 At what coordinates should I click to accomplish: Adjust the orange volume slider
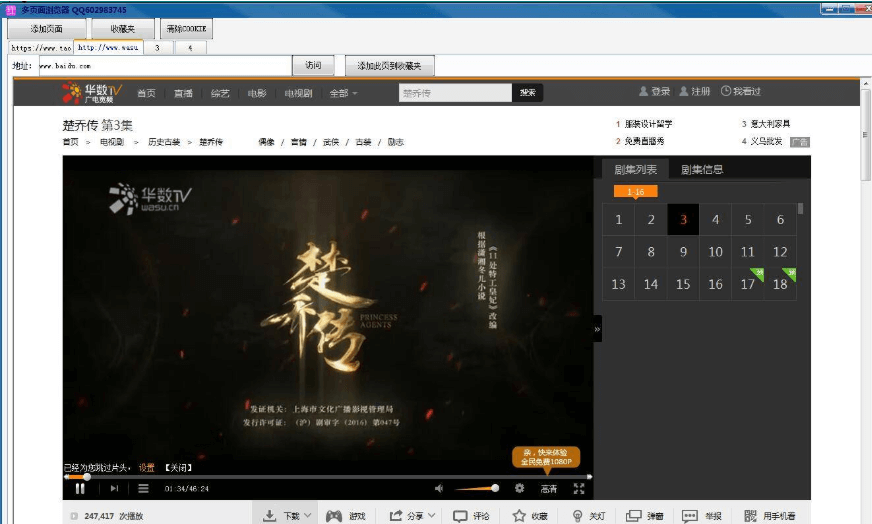tap(476, 488)
